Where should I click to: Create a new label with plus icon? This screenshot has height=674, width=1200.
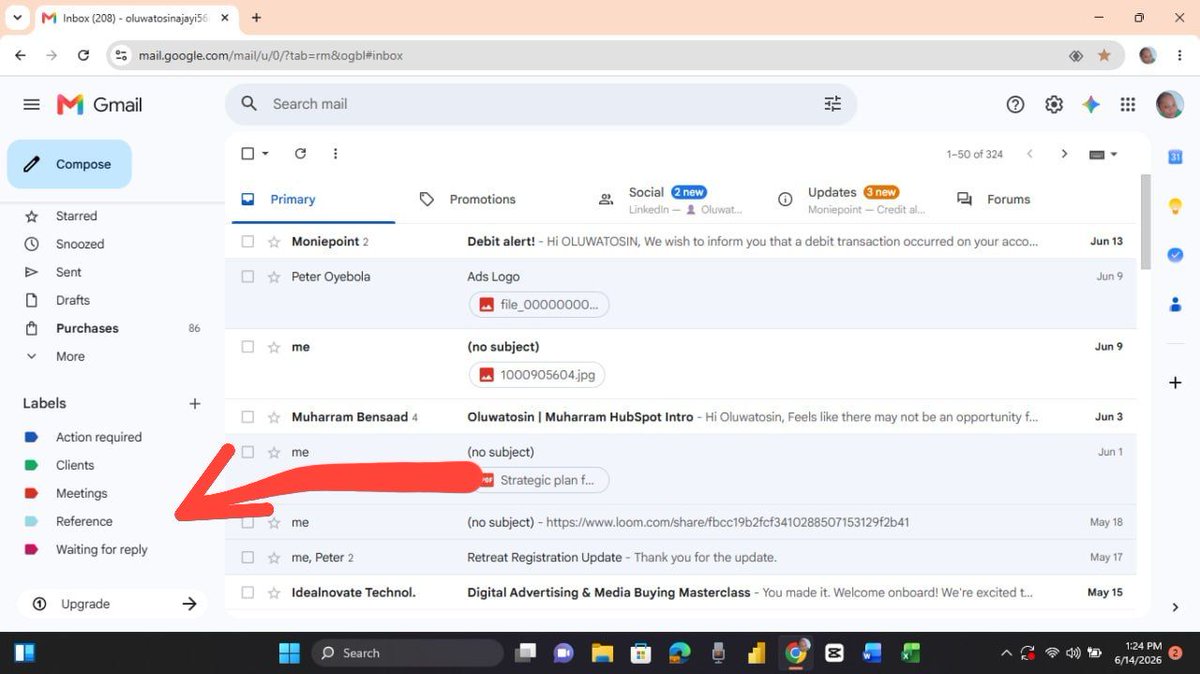coord(195,404)
